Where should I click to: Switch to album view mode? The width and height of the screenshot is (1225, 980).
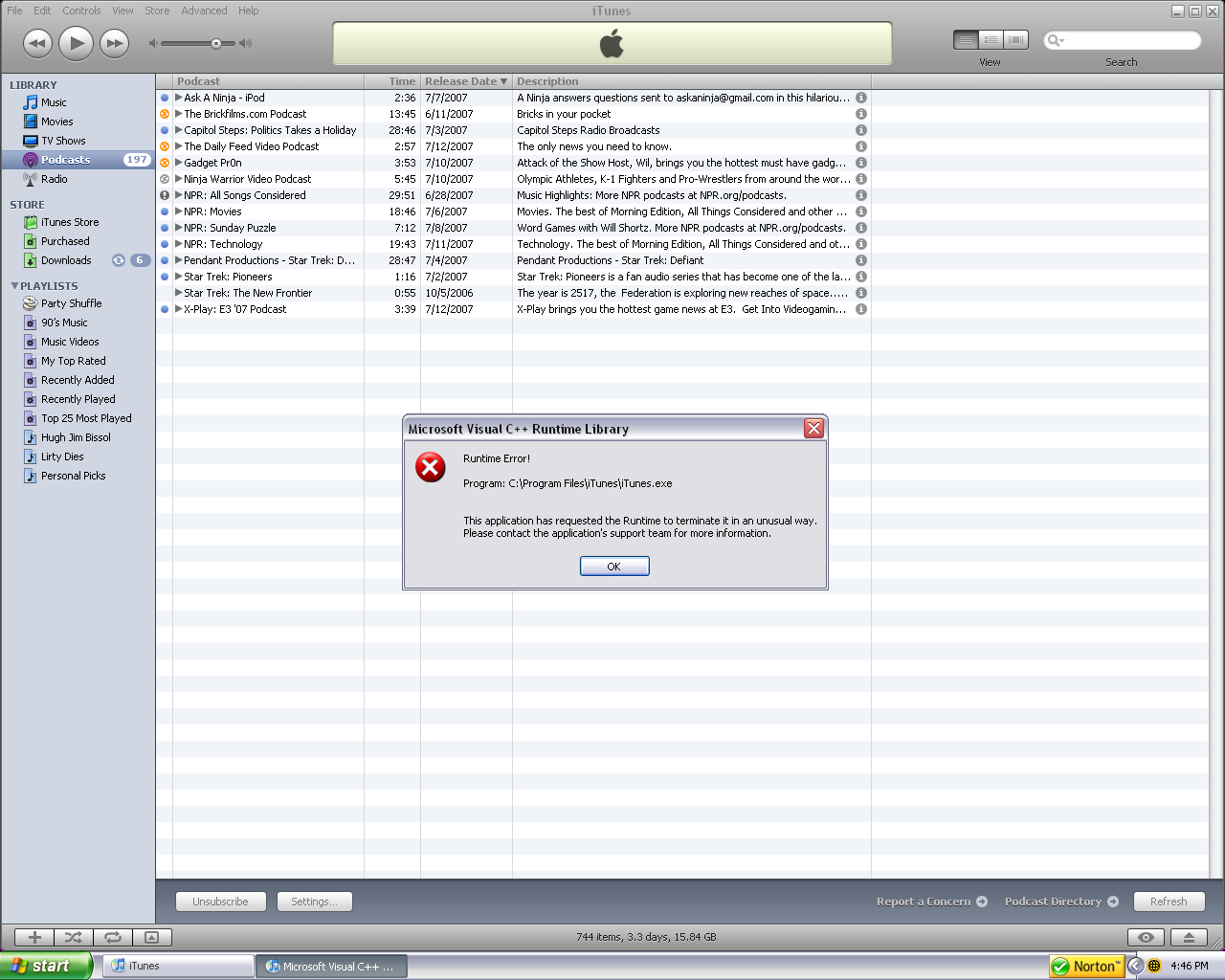(991, 39)
